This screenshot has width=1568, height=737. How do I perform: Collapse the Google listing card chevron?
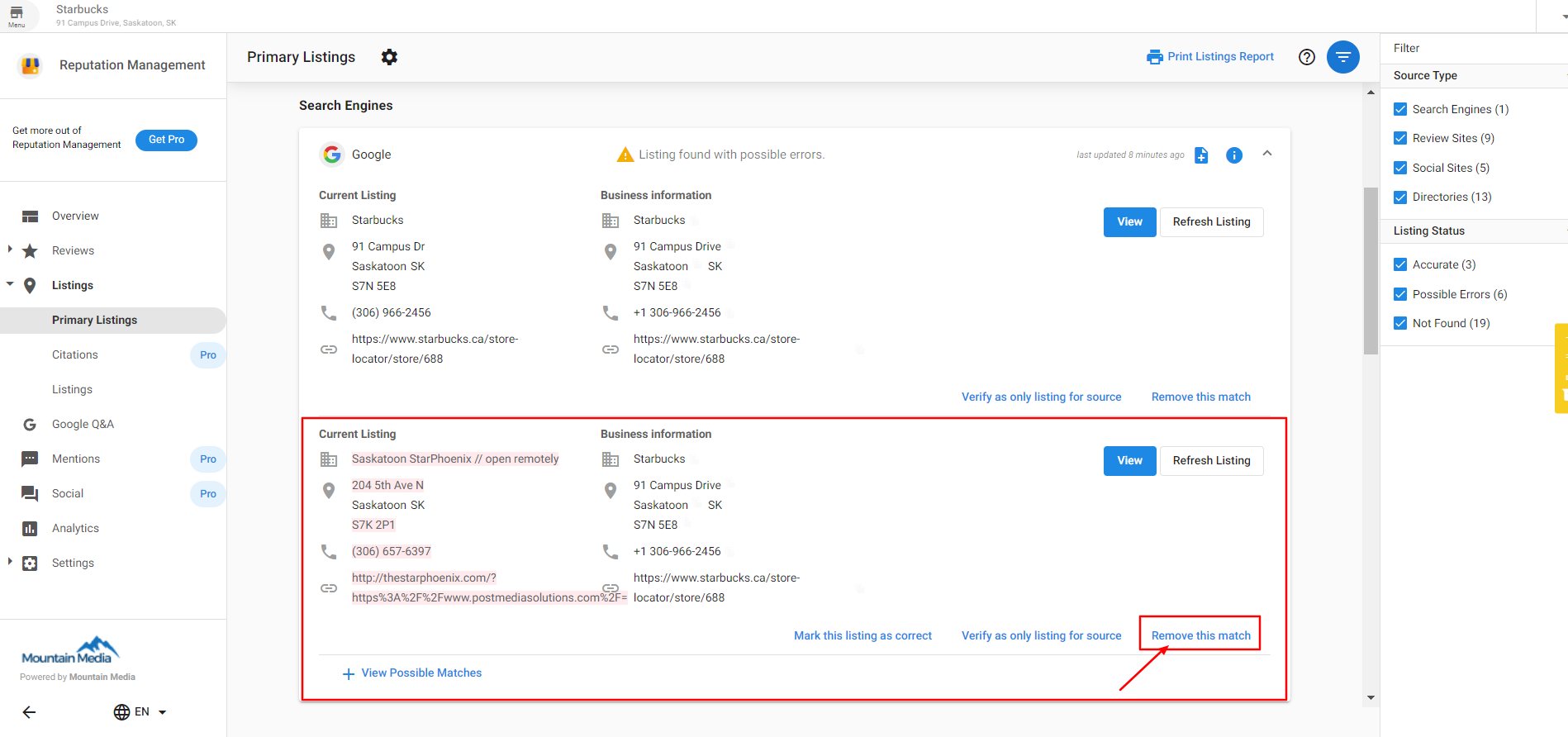(x=1267, y=154)
